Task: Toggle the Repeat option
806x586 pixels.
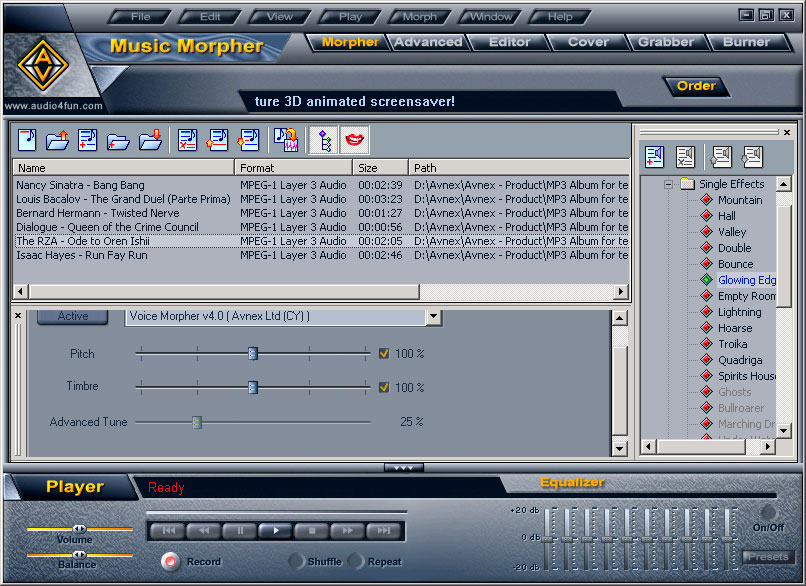Action: tap(356, 561)
